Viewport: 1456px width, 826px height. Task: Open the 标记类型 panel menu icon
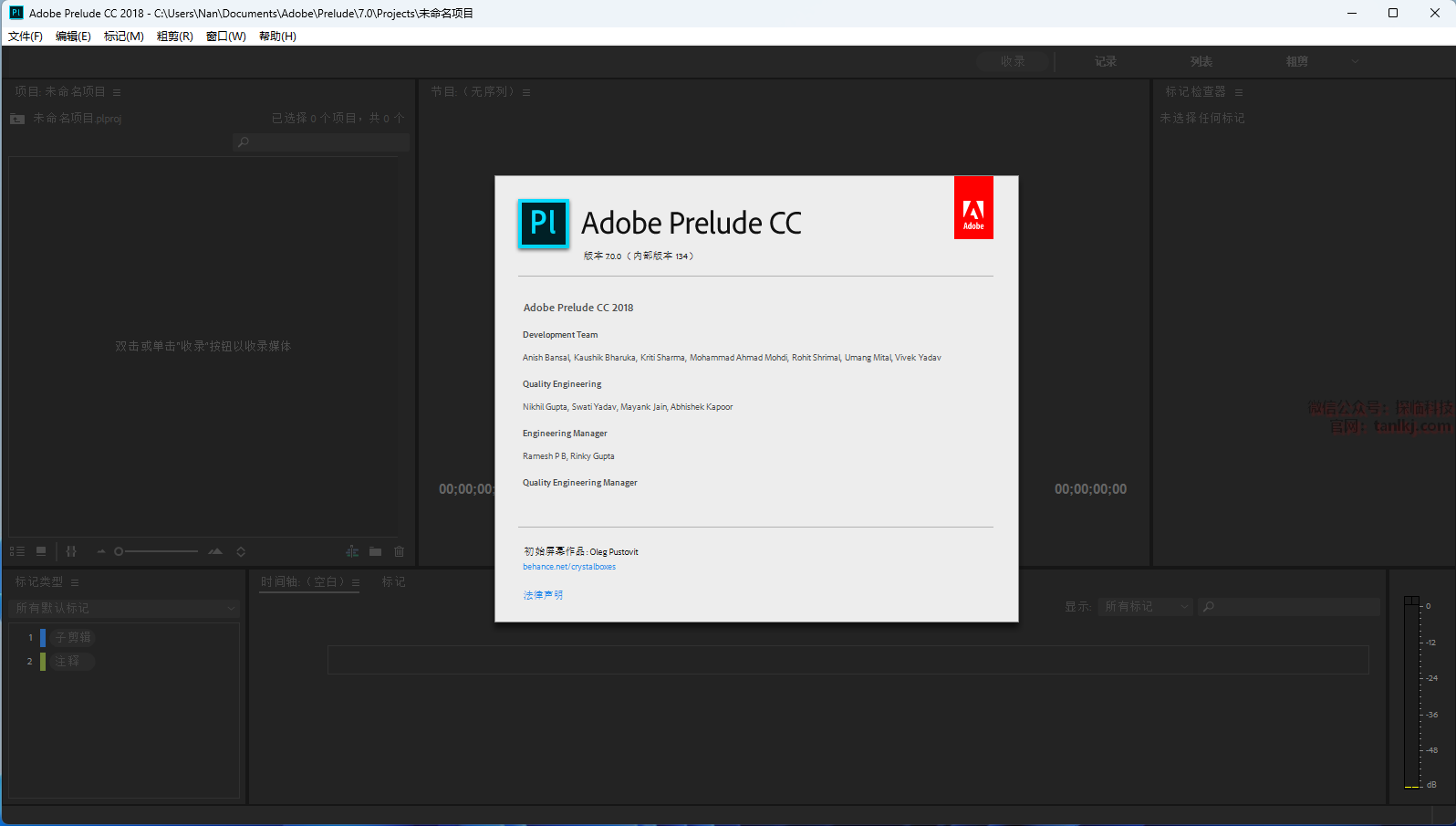click(x=75, y=582)
